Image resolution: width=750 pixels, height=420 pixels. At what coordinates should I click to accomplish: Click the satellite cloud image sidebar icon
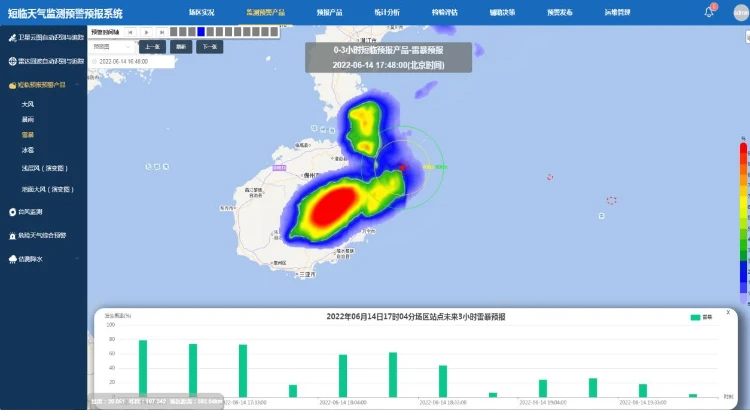click(x=12, y=37)
